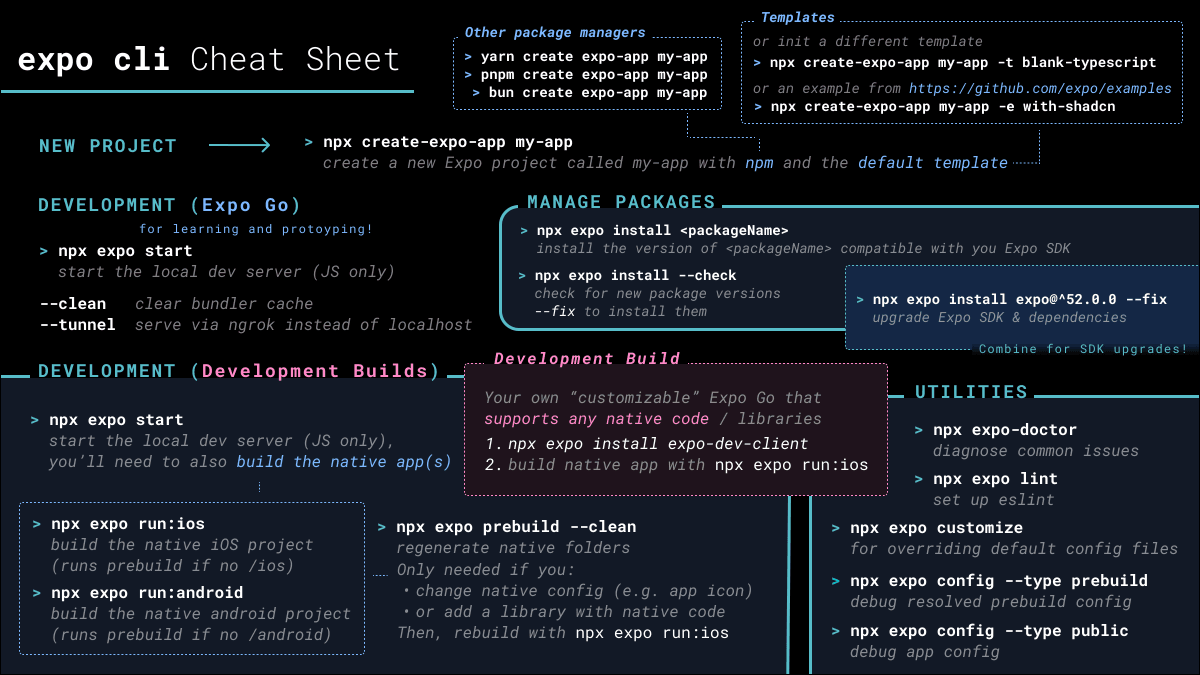
Task: Click the 'Other package managers' label
Action: click(x=555, y=33)
